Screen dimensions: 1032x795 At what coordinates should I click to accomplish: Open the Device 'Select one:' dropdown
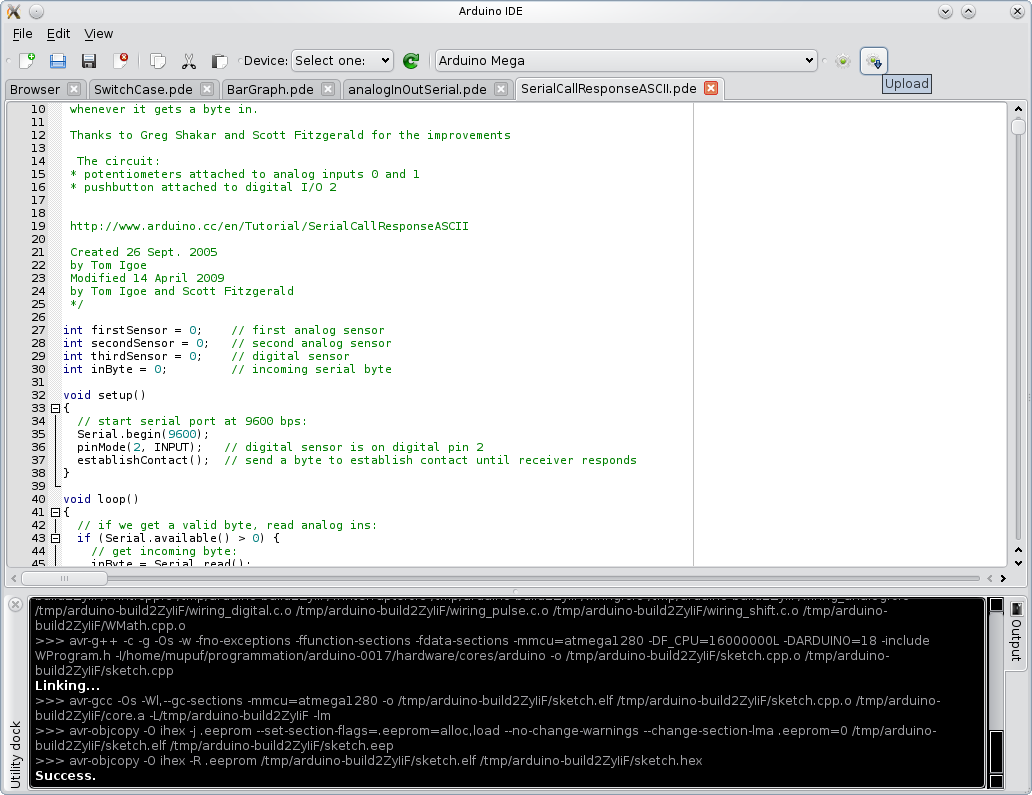point(342,61)
